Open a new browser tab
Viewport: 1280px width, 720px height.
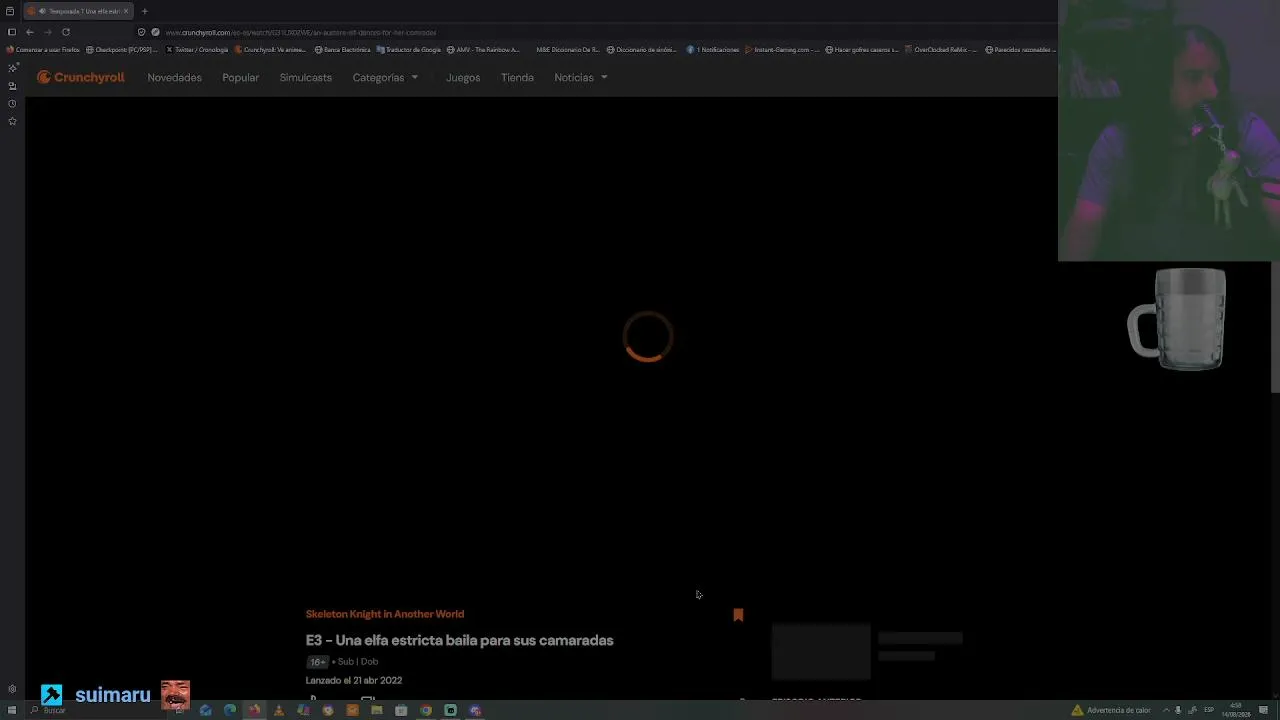(144, 11)
